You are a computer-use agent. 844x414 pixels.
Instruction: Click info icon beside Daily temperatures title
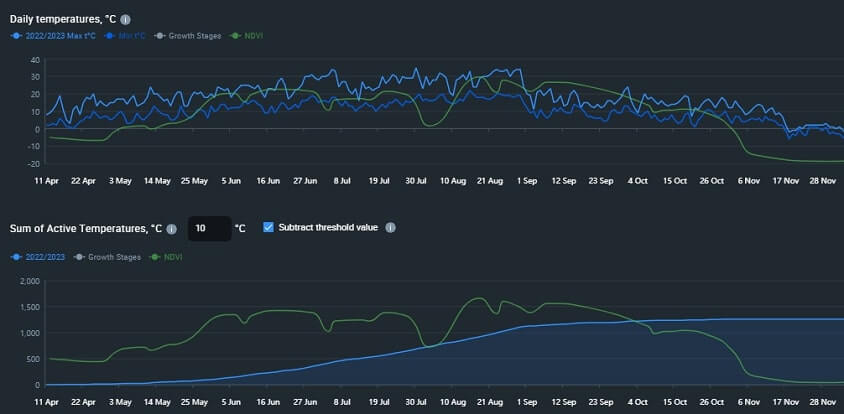click(x=125, y=19)
